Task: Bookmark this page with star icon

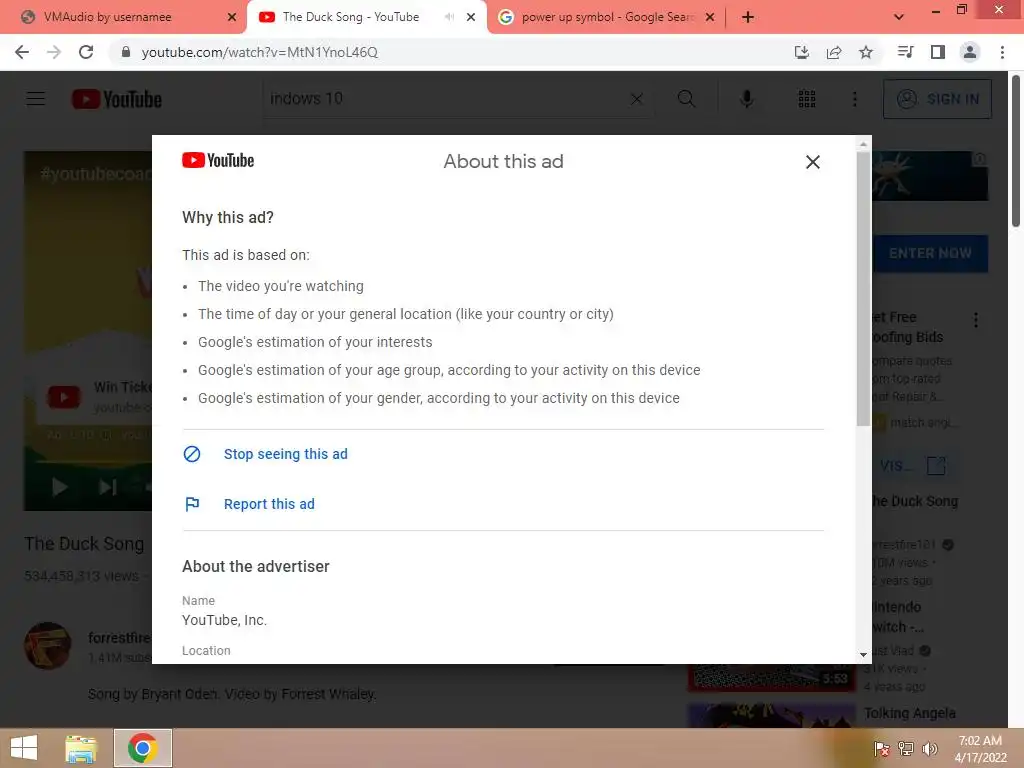Action: pyautogui.click(x=866, y=52)
